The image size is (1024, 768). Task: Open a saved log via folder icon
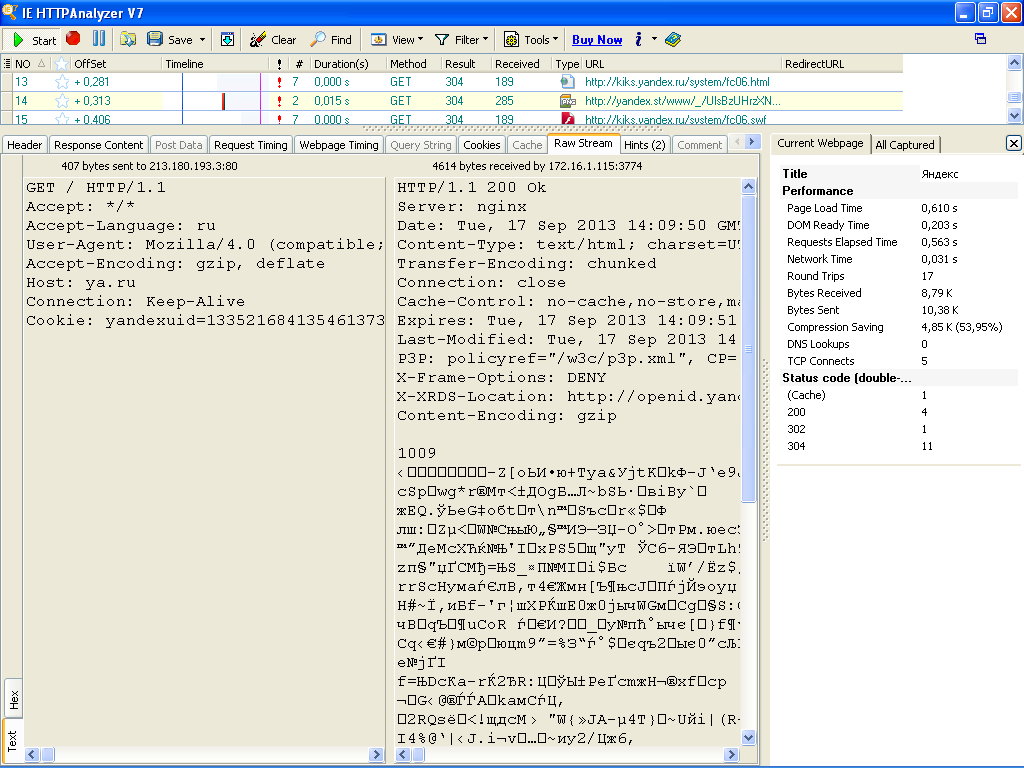[x=128, y=40]
